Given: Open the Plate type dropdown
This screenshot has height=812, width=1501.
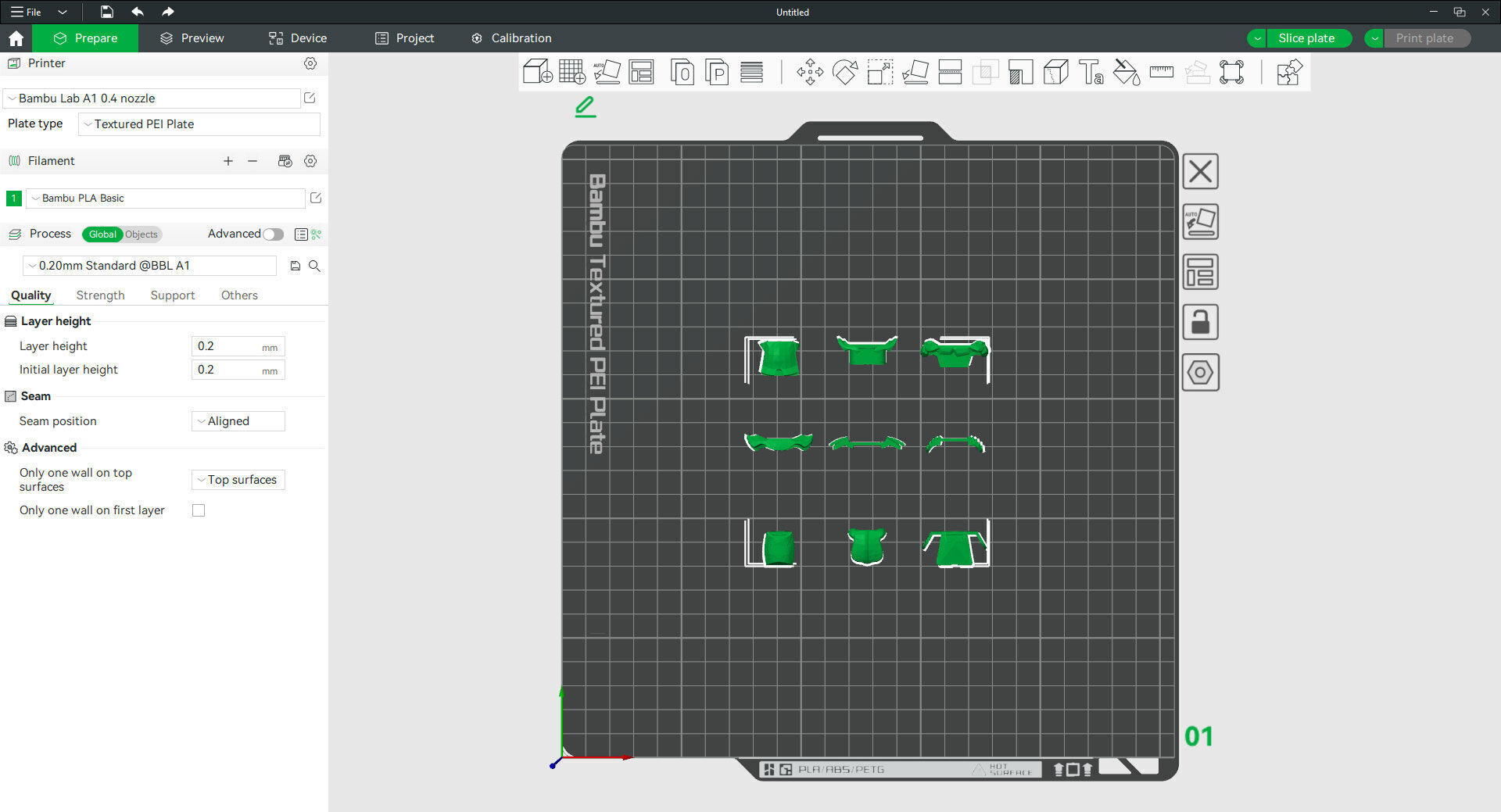Looking at the screenshot, I should click(199, 124).
